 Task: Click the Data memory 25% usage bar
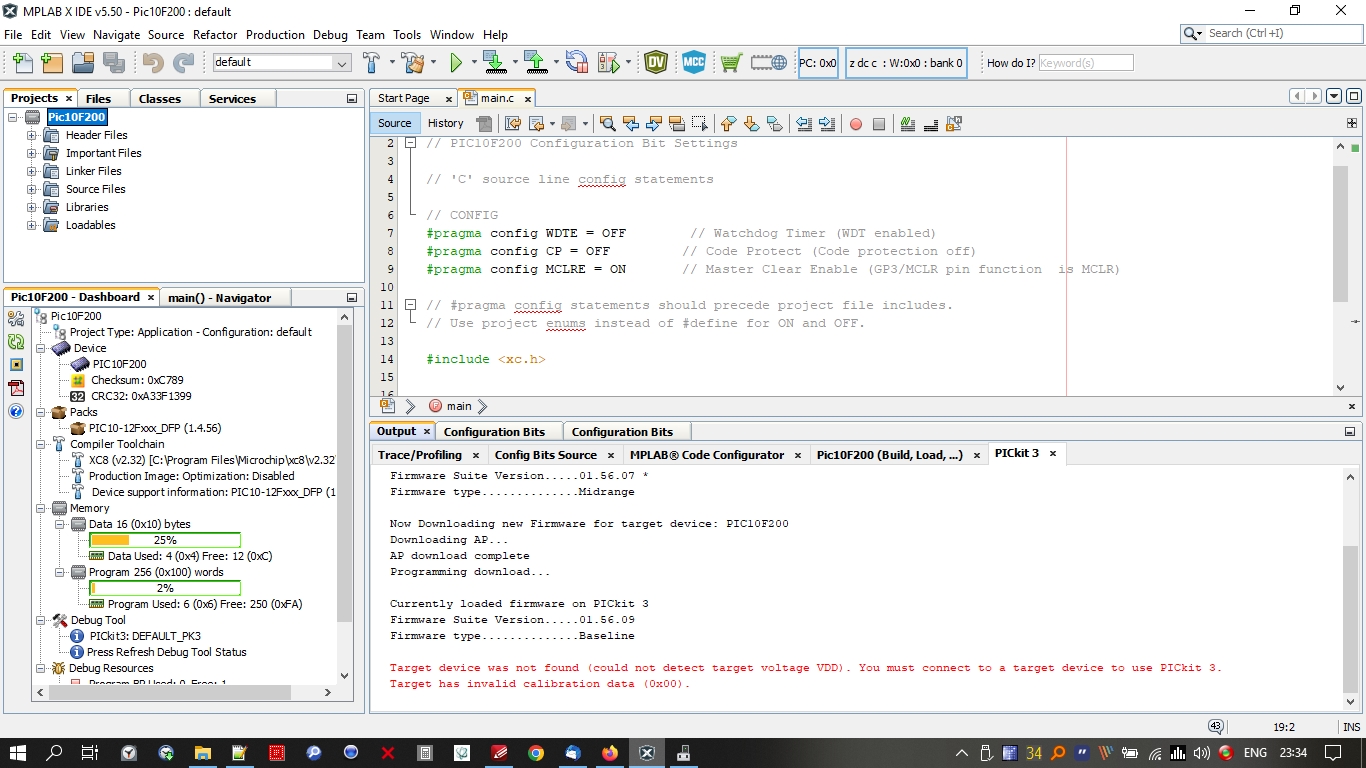(165, 540)
